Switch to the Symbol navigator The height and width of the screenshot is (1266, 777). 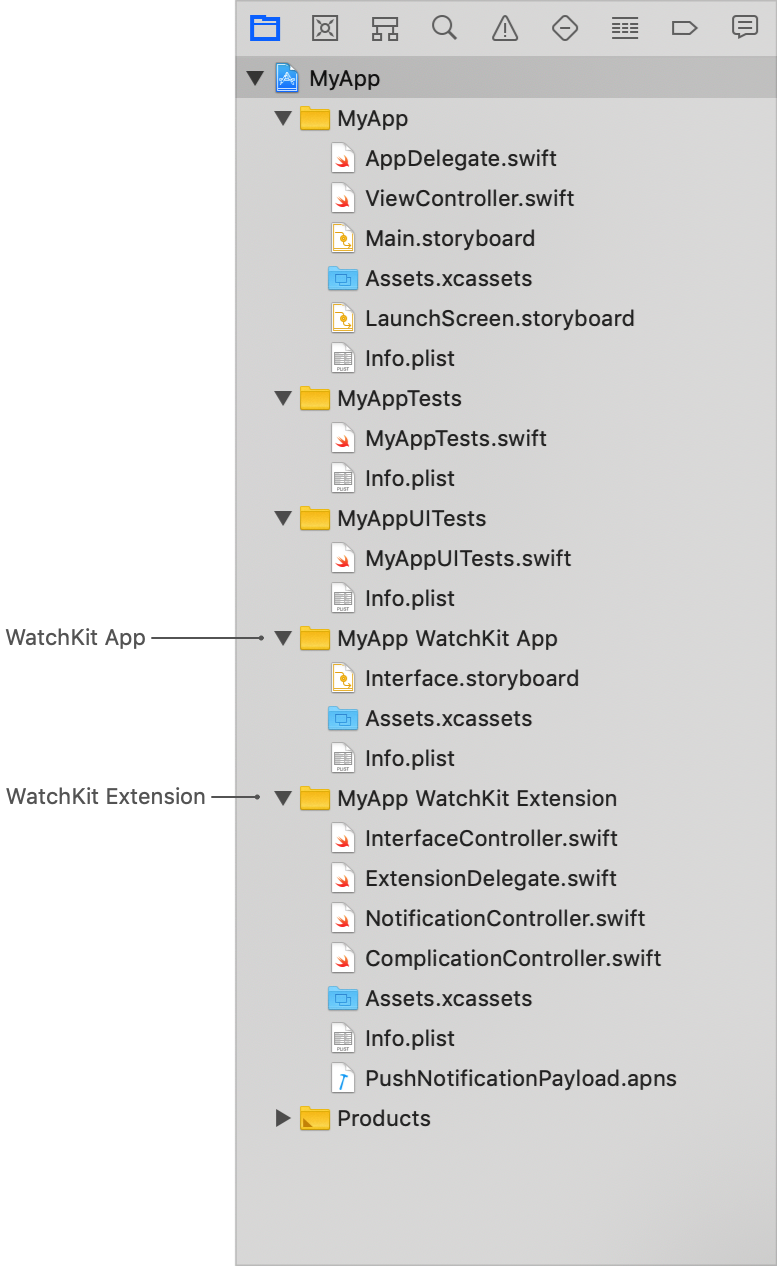[384, 28]
